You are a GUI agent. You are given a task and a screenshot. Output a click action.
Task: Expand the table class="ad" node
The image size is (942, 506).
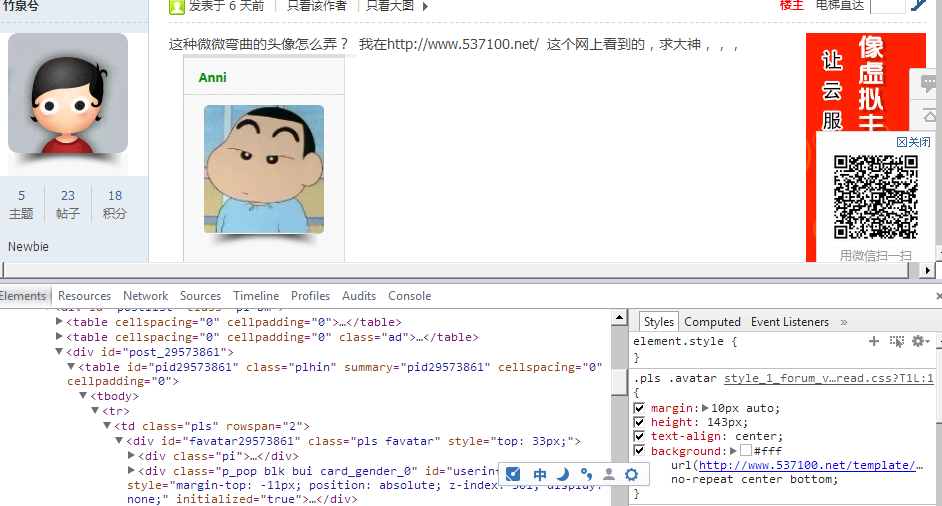[59, 337]
